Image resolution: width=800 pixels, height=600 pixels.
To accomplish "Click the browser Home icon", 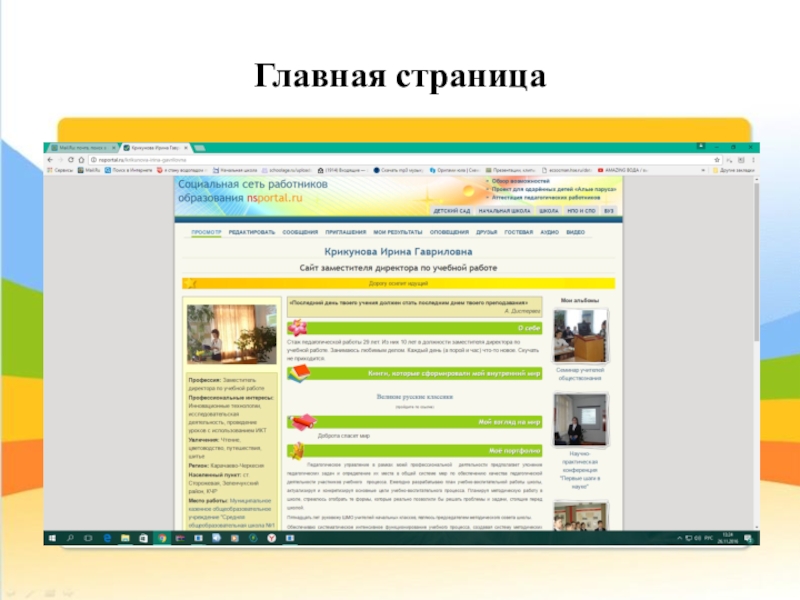I will tap(81, 160).
